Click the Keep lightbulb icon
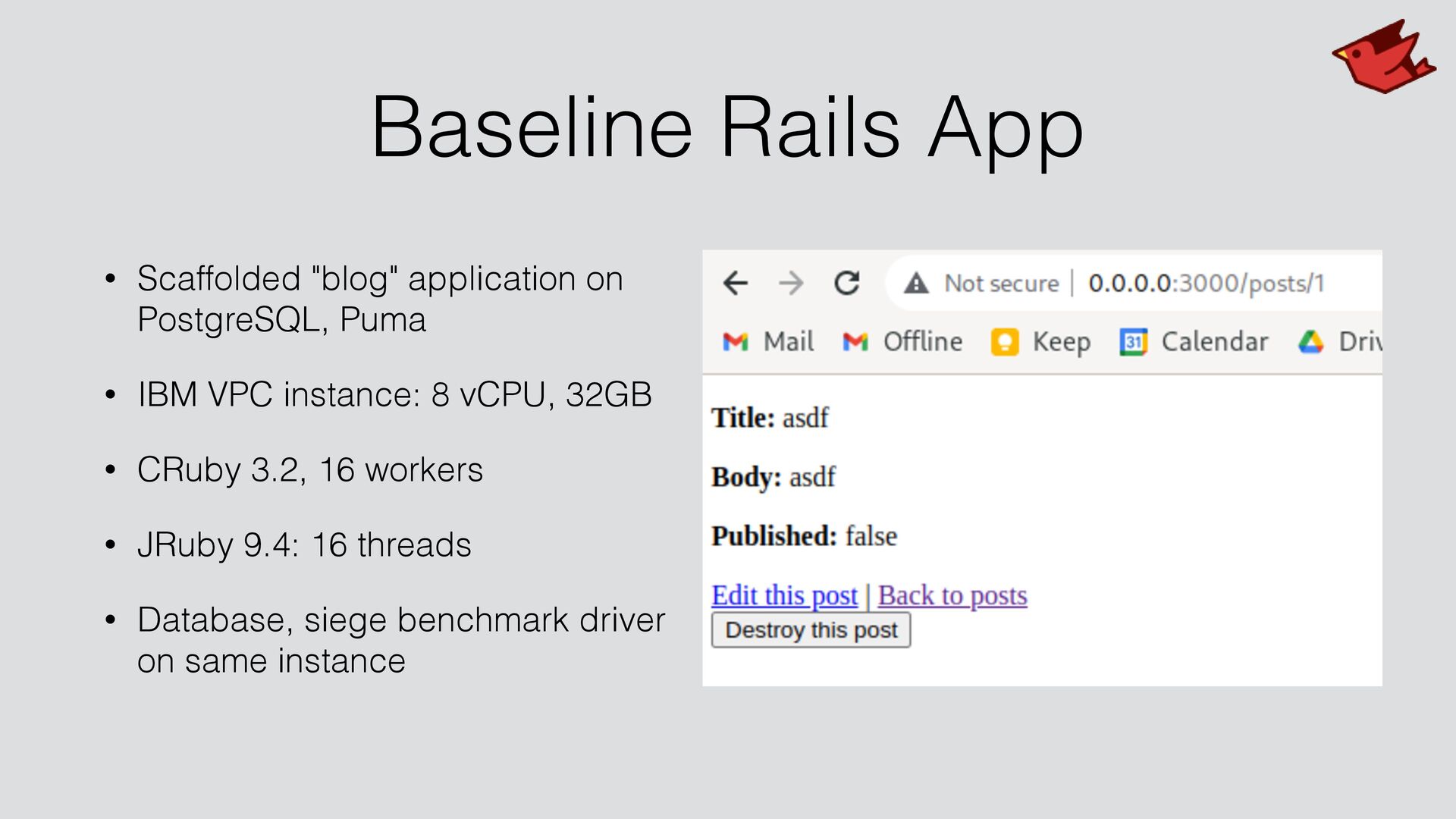This screenshot has width=1456, height=819. click(1004, 342)
